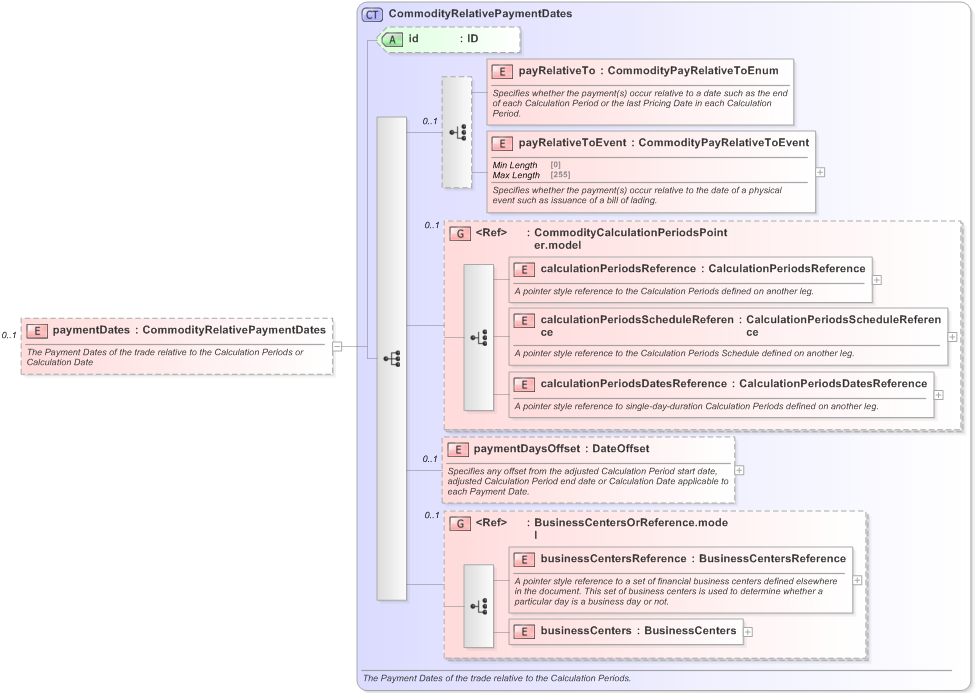
Task: Expand businessCentersReference element
Action: pyautogui.click(x=857, y=580)
